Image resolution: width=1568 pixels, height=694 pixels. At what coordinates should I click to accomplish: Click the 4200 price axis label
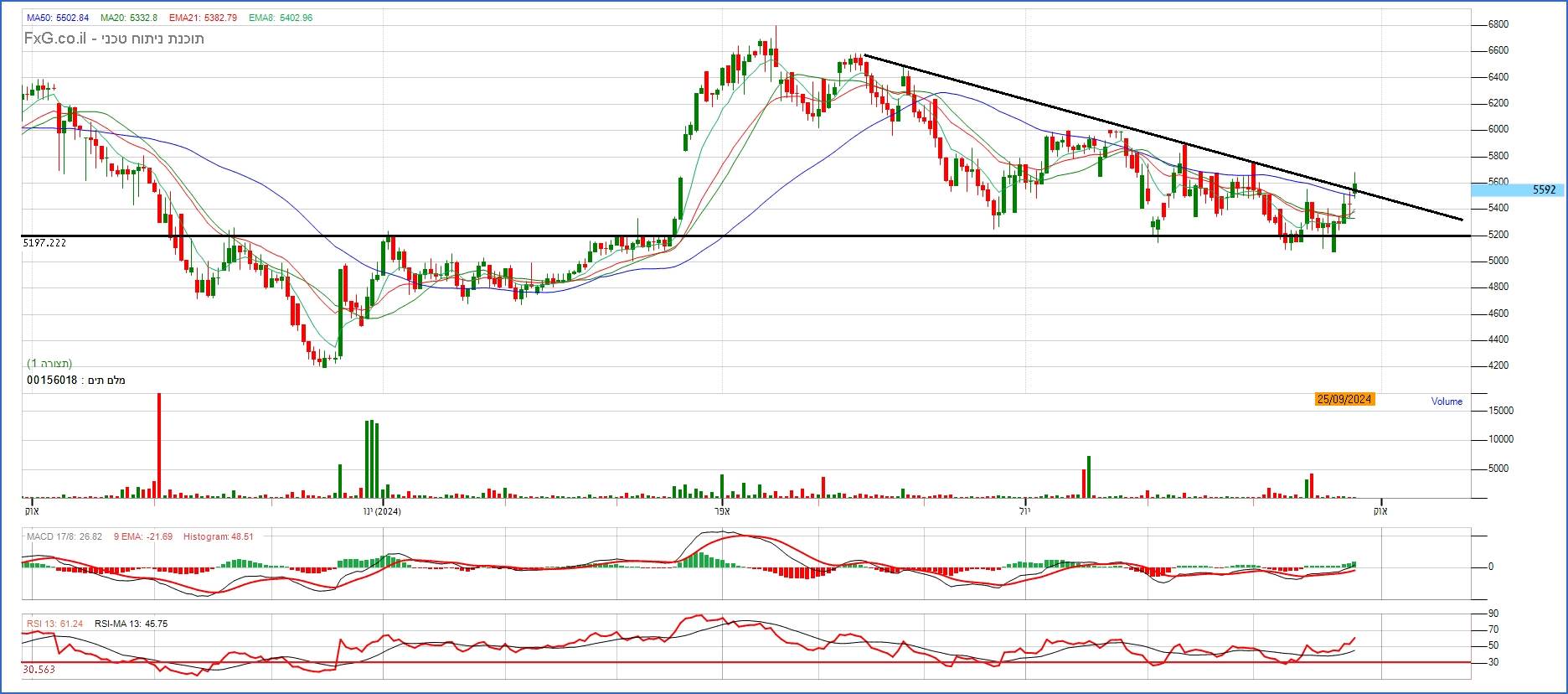[x=1498, y=365]
